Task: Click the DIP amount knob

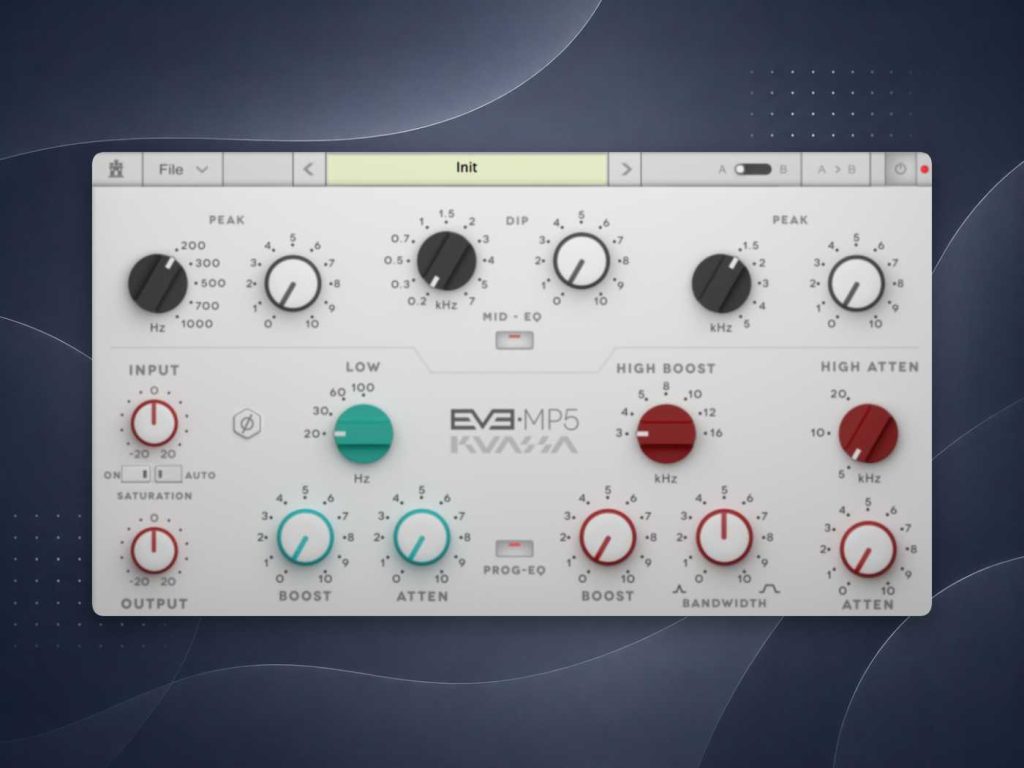Action: coord(581,261)
